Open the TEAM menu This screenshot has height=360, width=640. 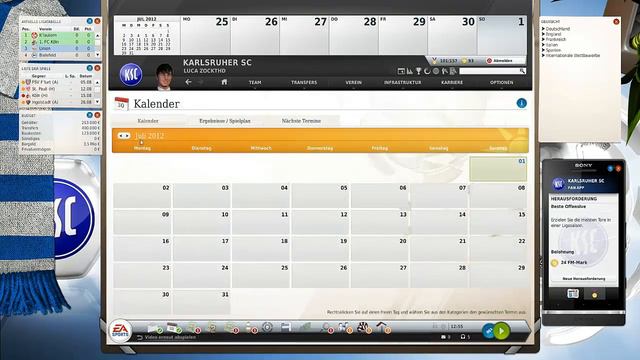(x=255, y=82)
